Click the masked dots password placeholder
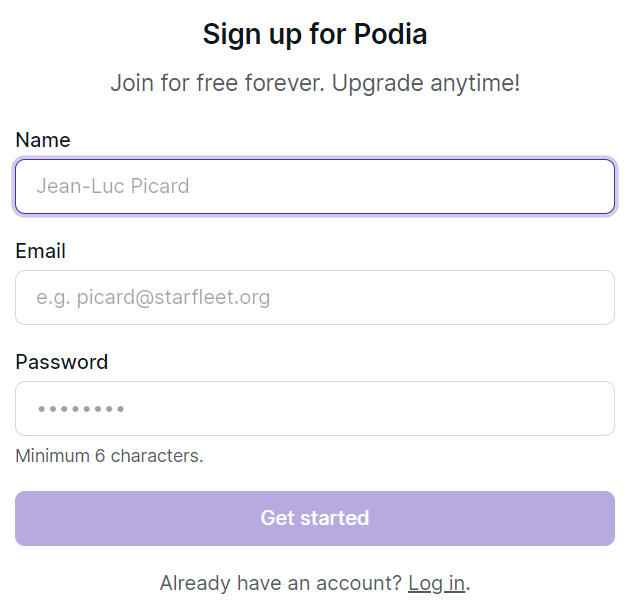Image resolution: width=631 pixels, height=607 pixels. click(x=81, y=409)
